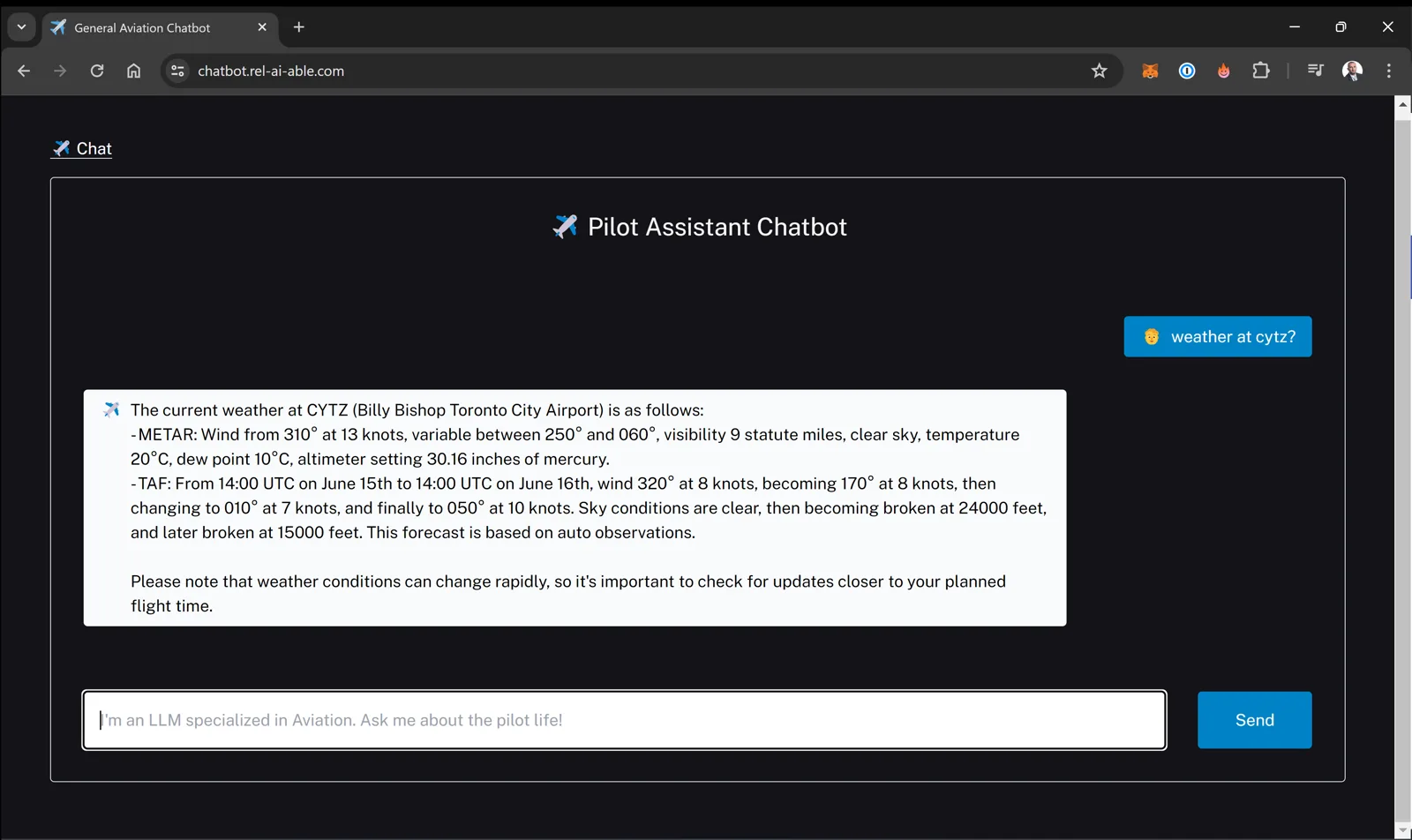Close the General Aviation Chatbot tab
Screen dimensions: 1412x840
click(262, 27)
